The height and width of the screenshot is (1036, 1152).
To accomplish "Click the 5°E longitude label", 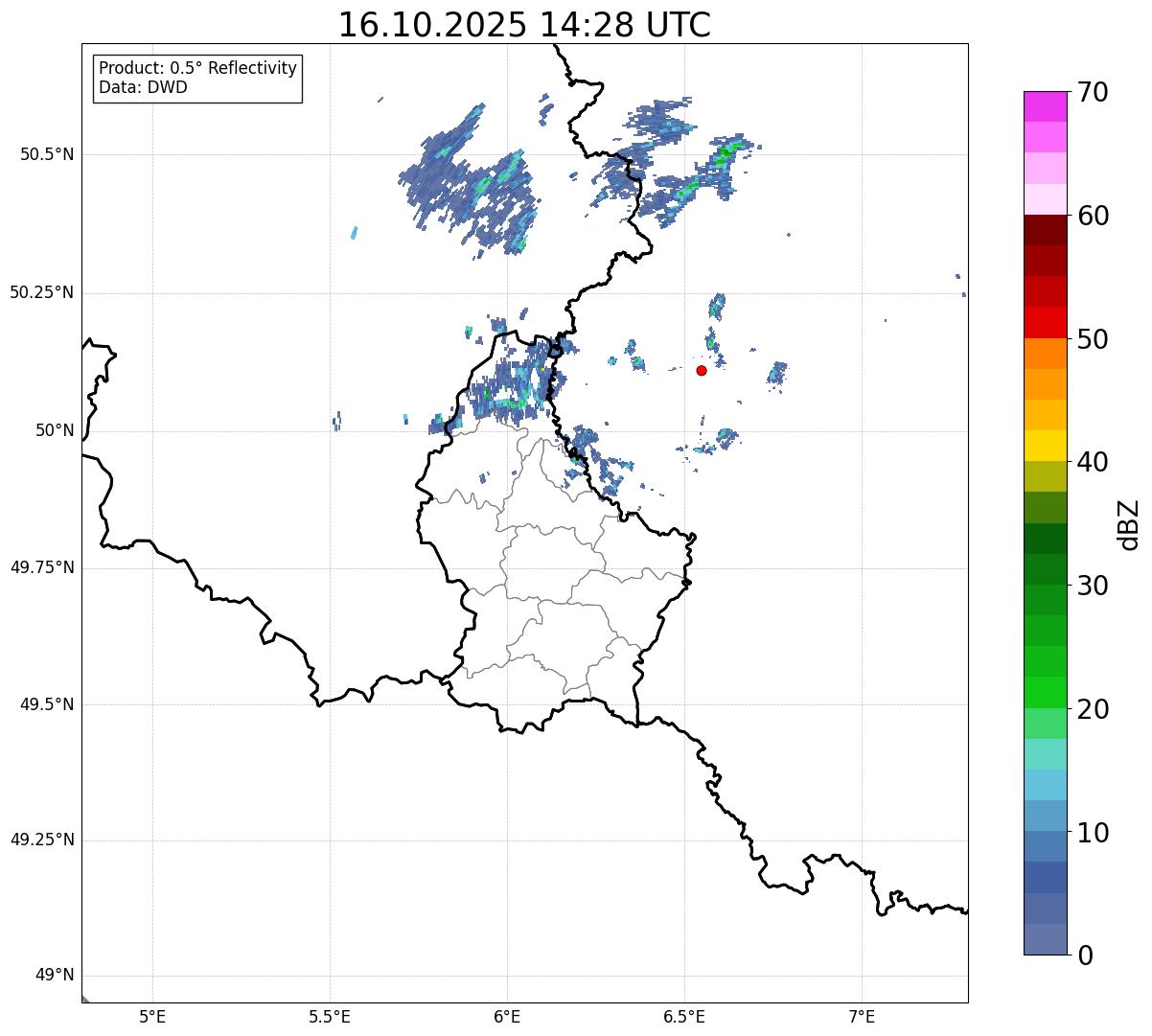I will pyautogui.click(x=152, y=1016).
